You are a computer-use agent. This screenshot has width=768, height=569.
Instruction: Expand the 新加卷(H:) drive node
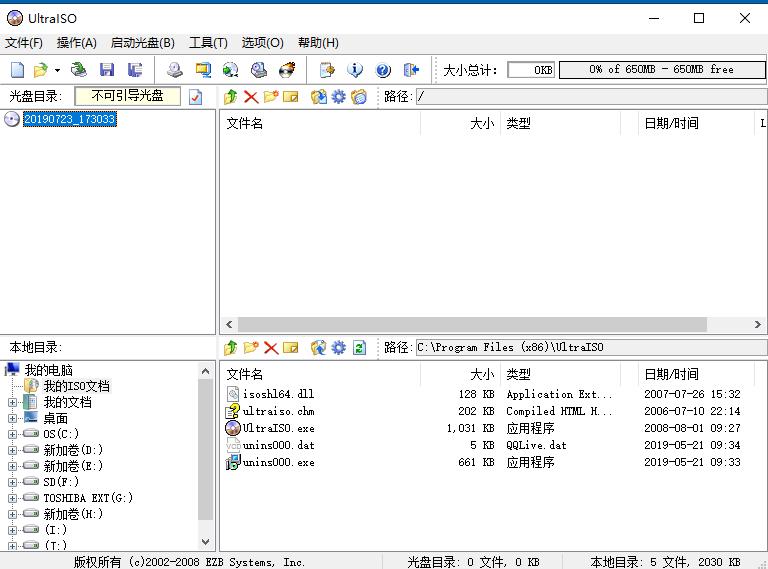(13, 514)
